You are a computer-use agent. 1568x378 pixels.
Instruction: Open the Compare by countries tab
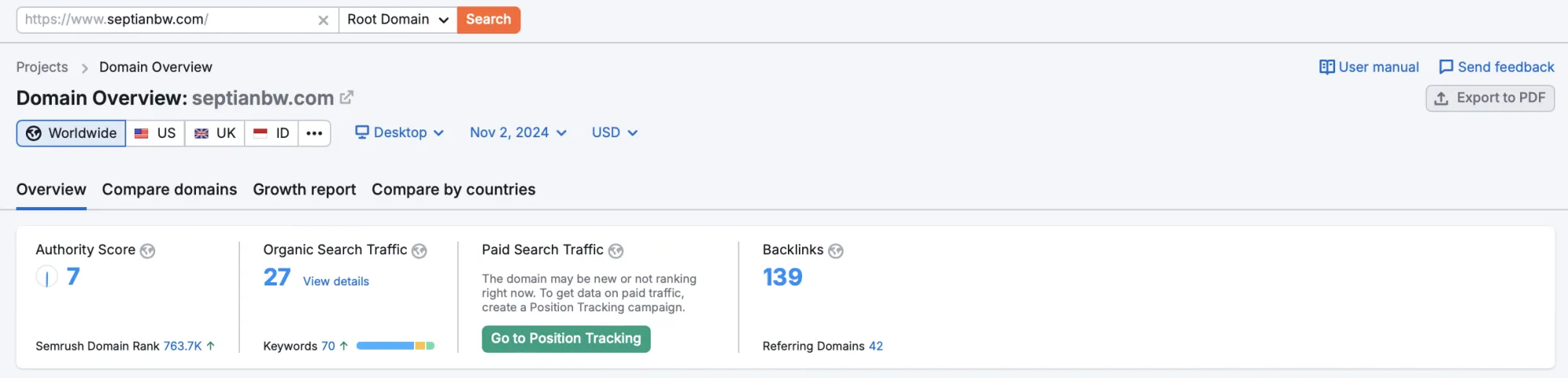pyautogui.click(x=453, y=190)
